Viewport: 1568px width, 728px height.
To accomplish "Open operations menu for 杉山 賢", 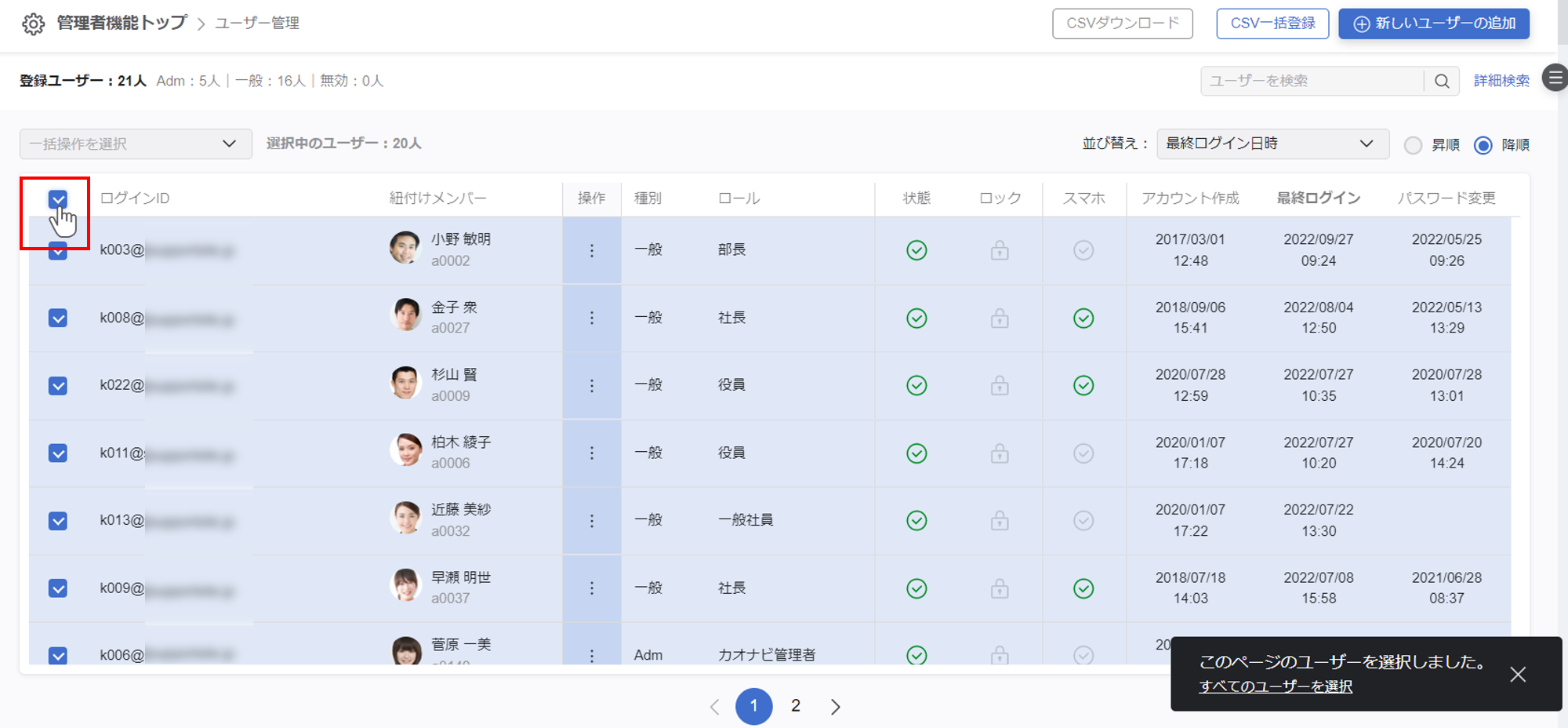I will click(592, 385).
